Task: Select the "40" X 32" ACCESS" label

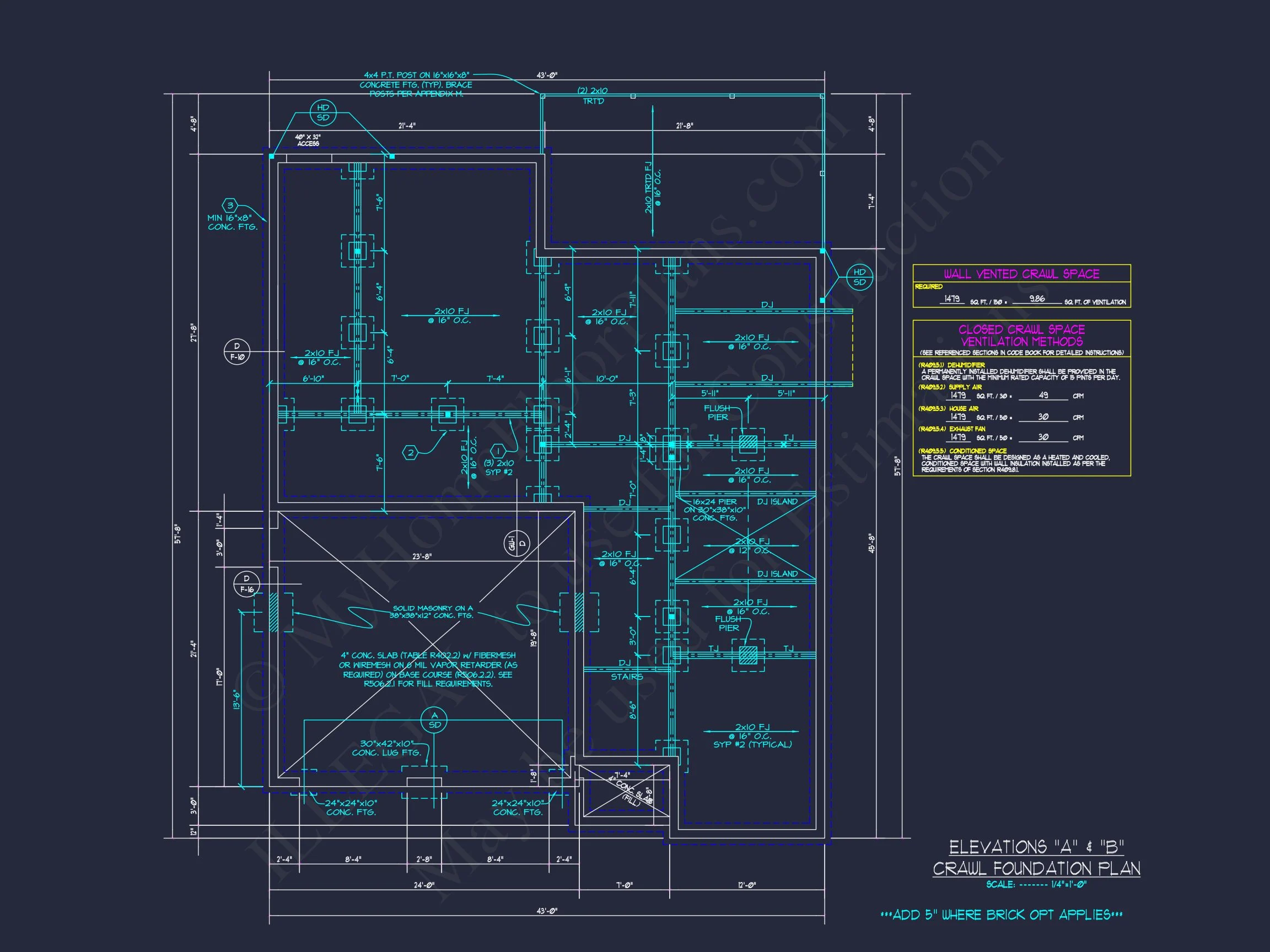Action: [308, 140]
